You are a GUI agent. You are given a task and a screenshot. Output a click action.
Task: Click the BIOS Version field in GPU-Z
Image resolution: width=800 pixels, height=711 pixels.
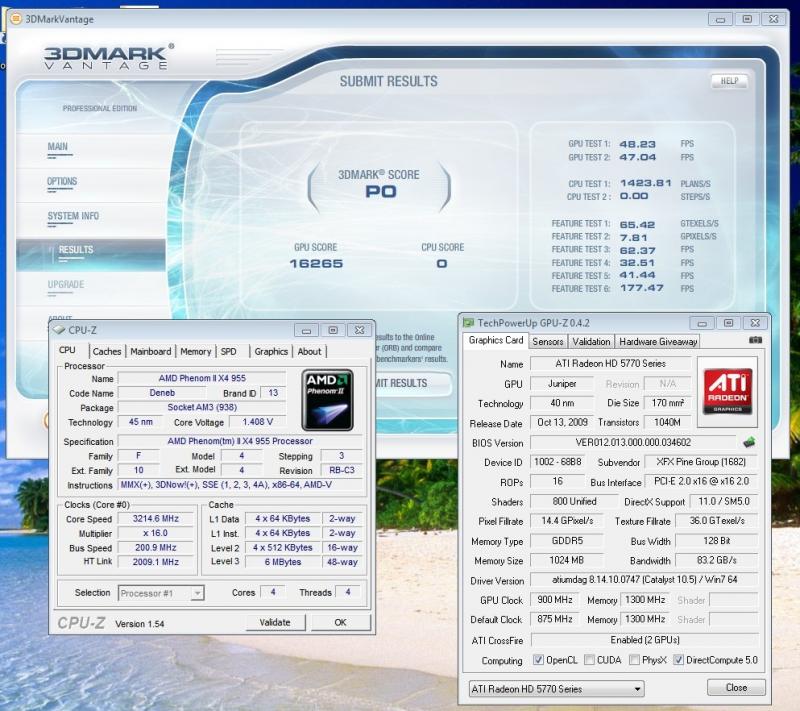point(633,442)
